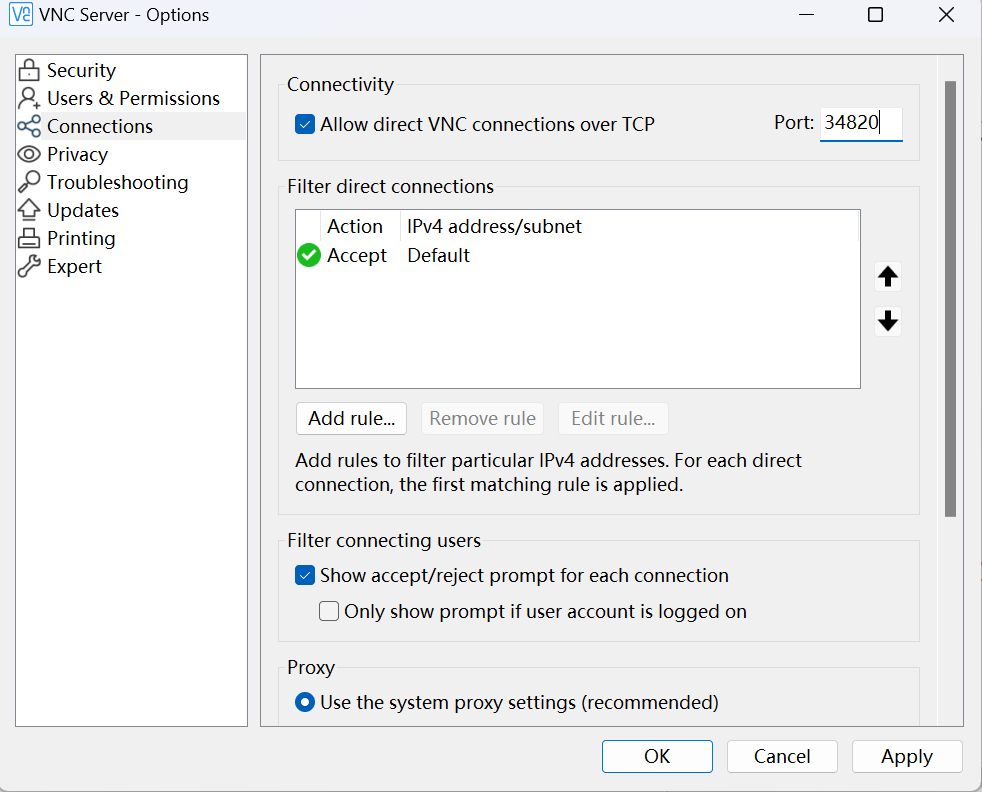
Task: Click the vertical scrollbar thumb
Action: (x=950, y=299)
